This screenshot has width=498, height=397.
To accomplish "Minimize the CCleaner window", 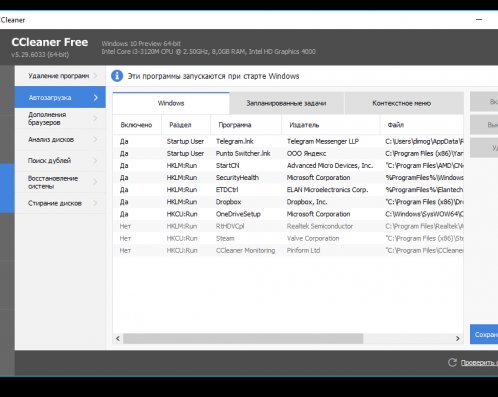I will click(x=479, y=20).
